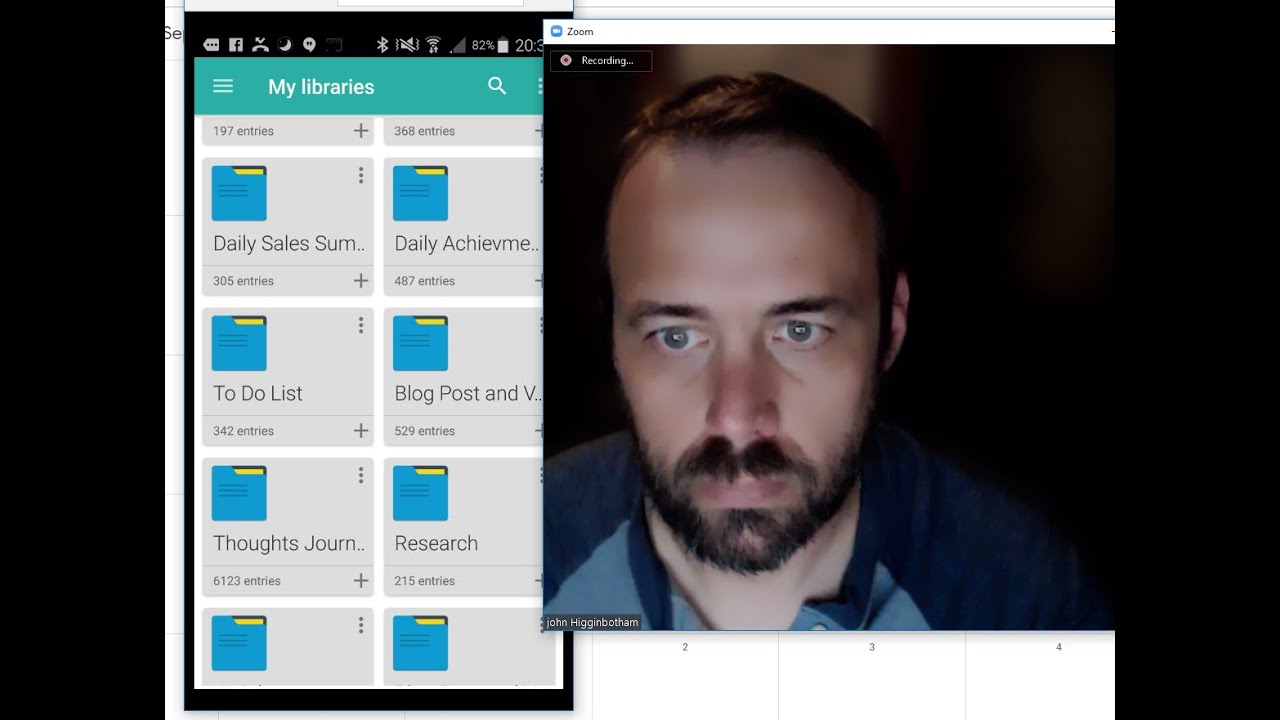Select the My libraries title
Image resolution: width=1280 pixels, height=720 pixels.
pos(321,87)
